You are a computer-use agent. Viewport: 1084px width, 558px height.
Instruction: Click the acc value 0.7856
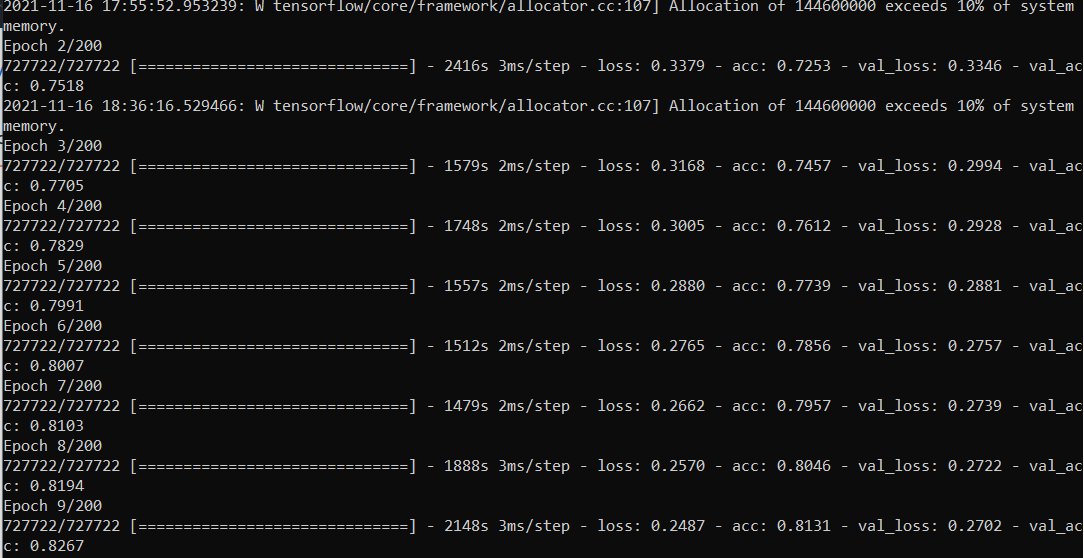coord(804,346)
